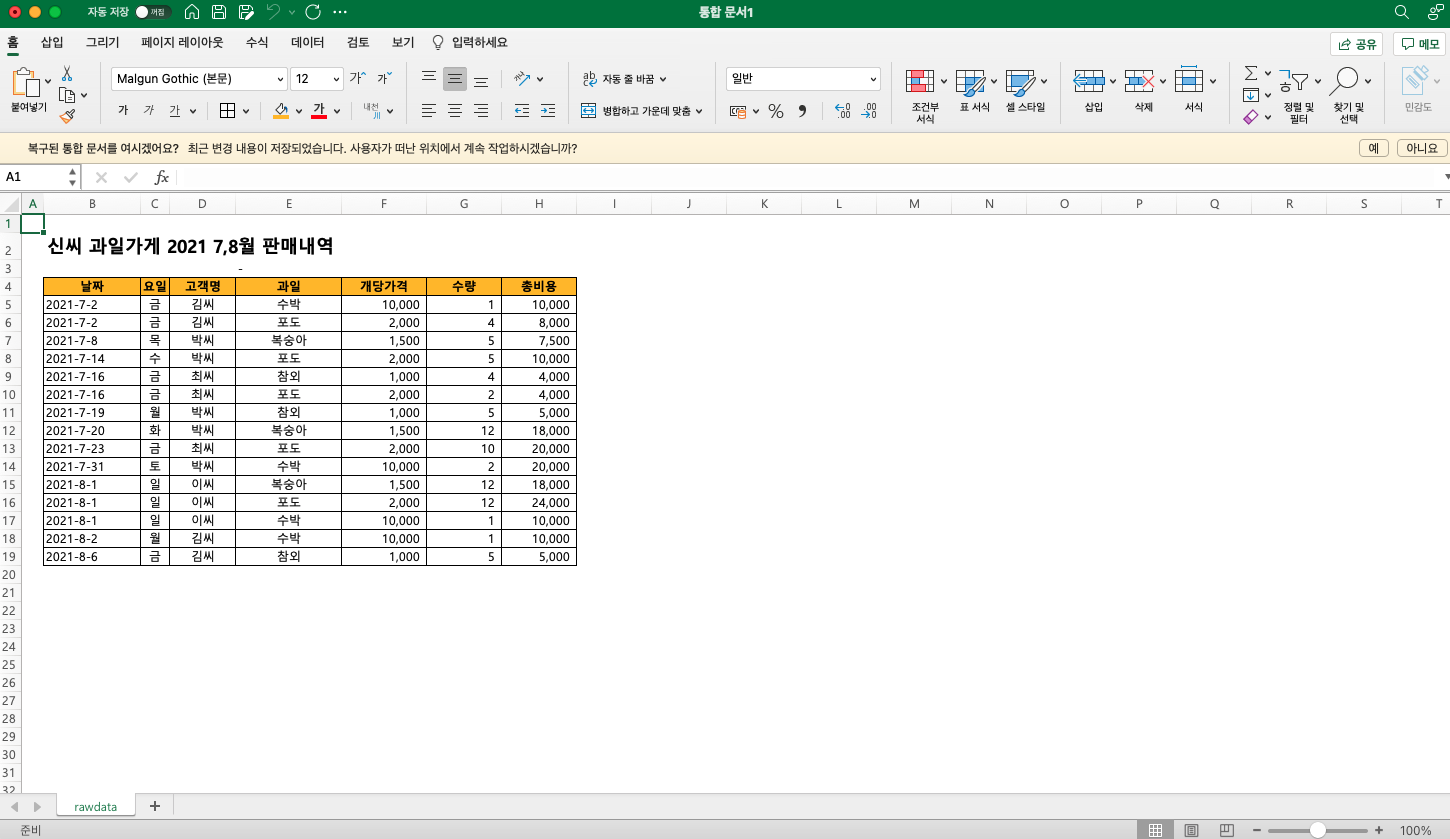Click the 공유 (Share) button
This screenshot has height=839, width=1450.
(x=1356, y=44)
